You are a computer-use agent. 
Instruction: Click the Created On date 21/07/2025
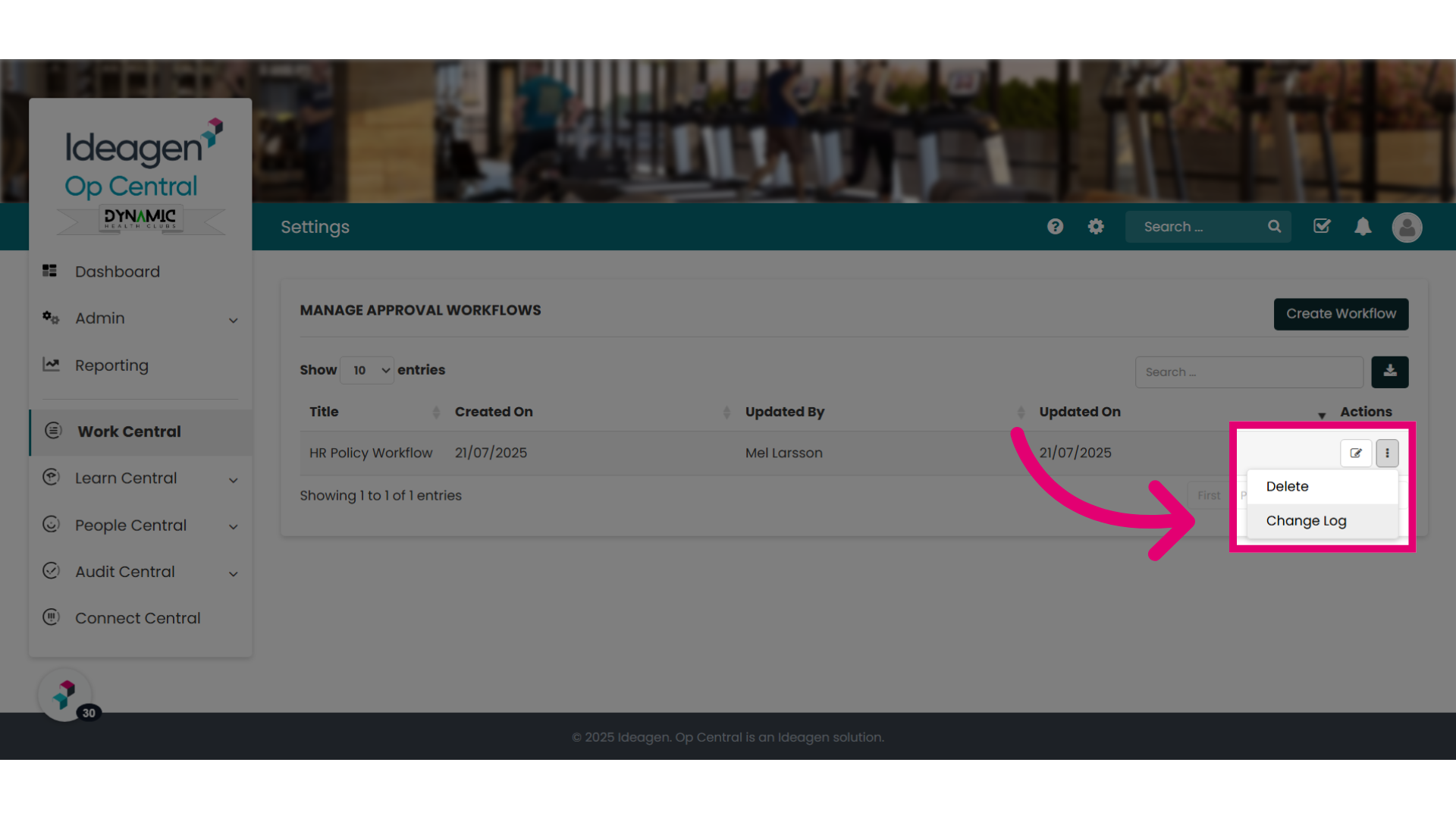(x=491, y=453)
